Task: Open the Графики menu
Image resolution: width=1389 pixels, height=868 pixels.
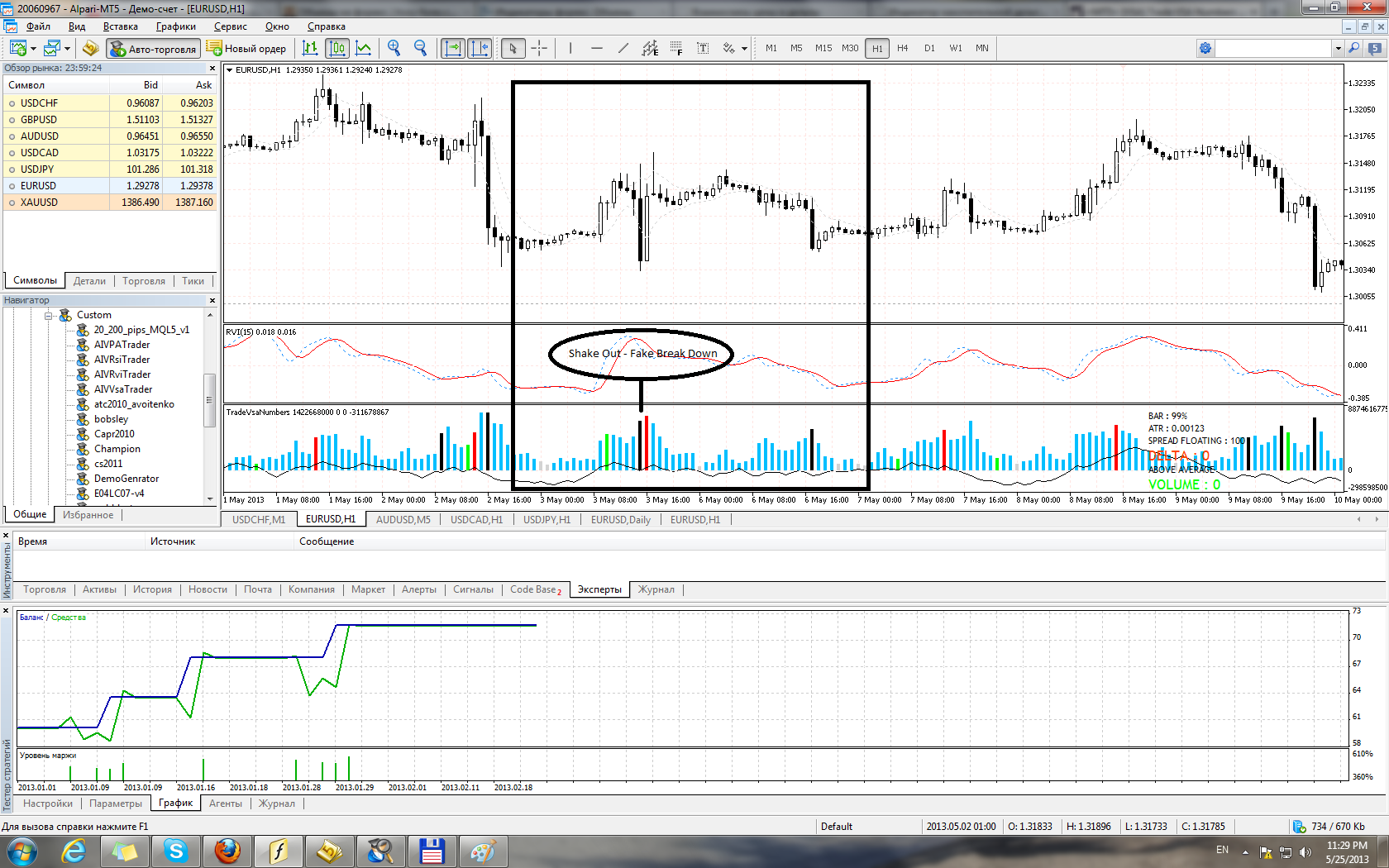Action: click(x=176, y=26)
